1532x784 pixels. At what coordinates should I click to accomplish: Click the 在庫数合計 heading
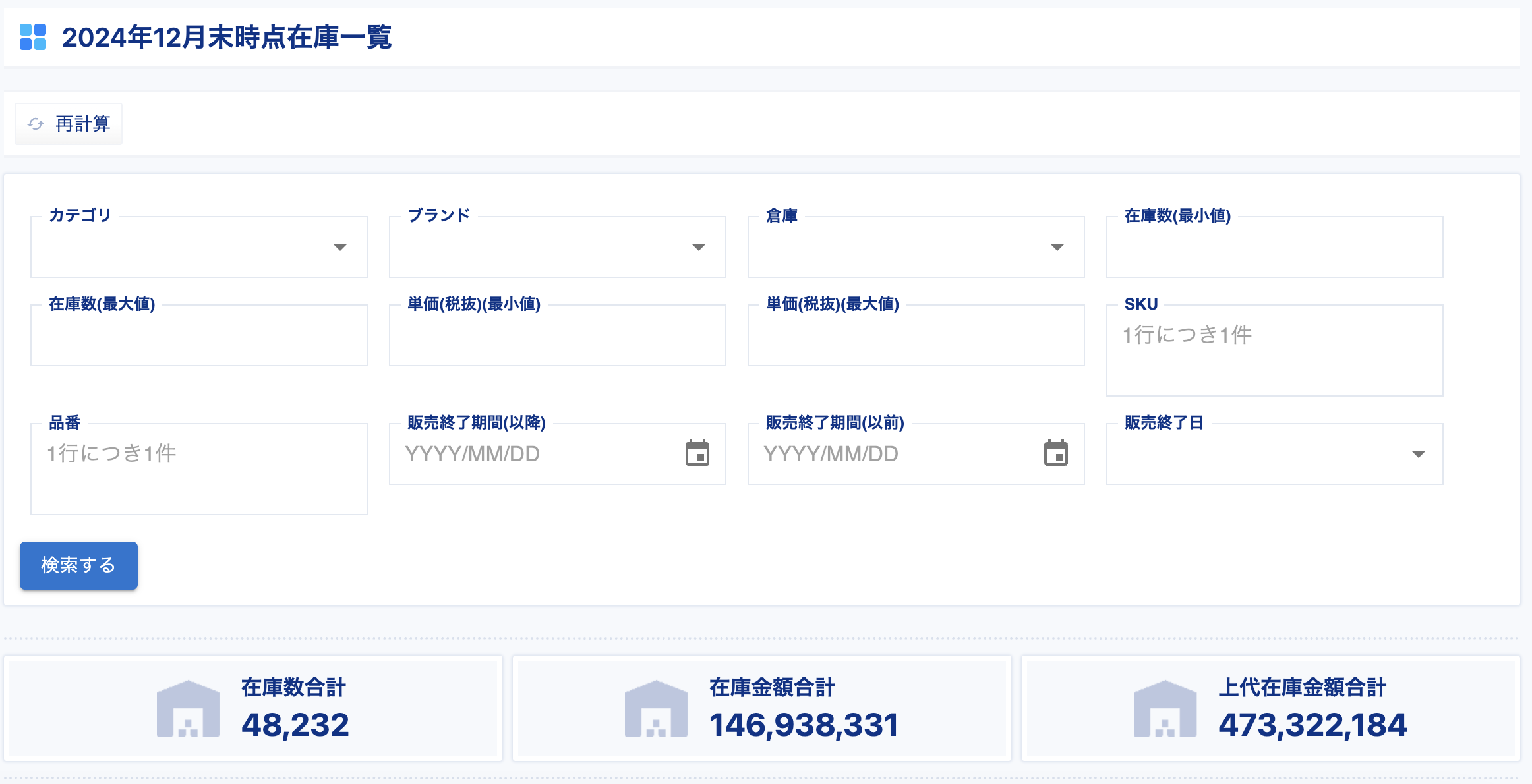(293, 687)
